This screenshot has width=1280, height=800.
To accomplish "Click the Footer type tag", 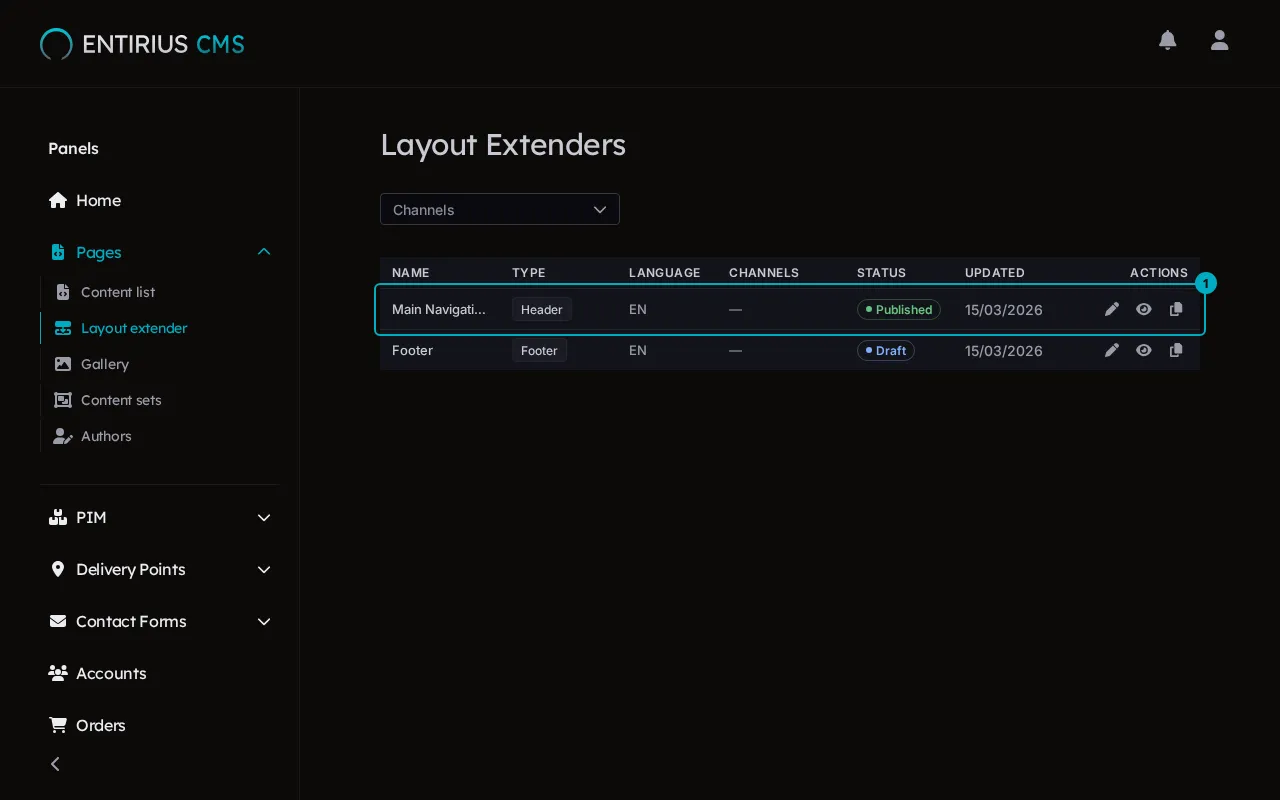I will (x=539, y=350).
